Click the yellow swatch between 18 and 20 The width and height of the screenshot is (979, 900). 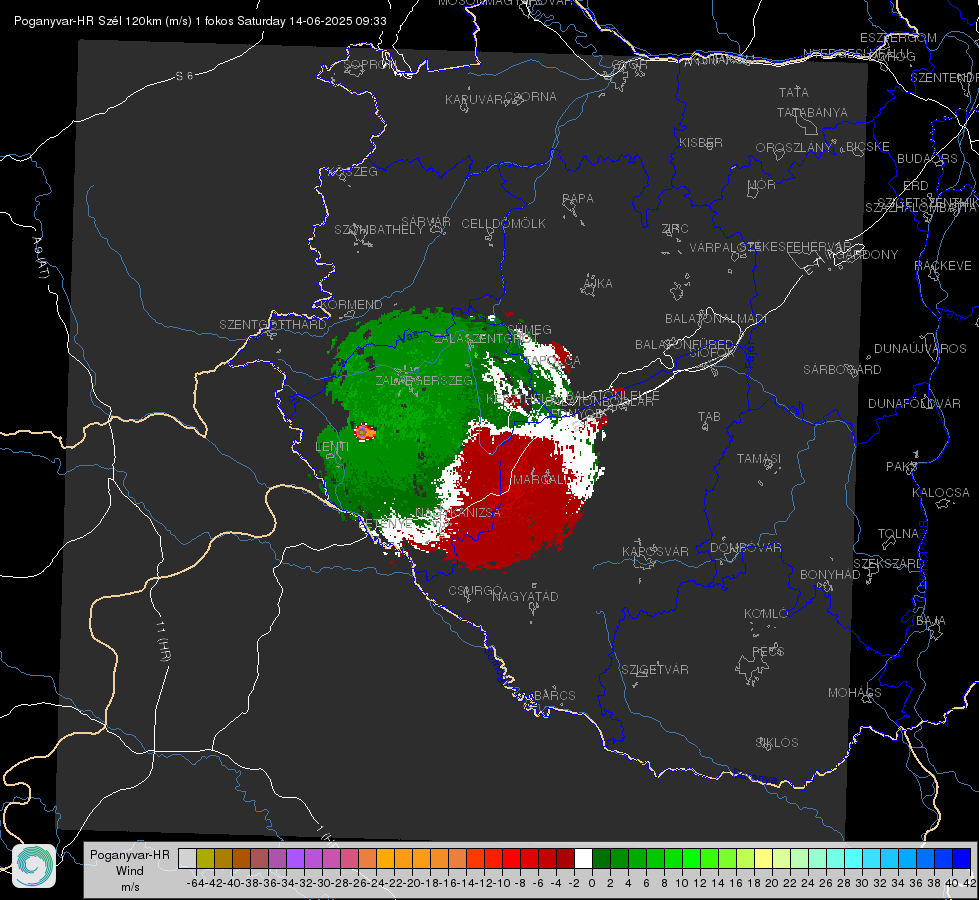point(763,858)
